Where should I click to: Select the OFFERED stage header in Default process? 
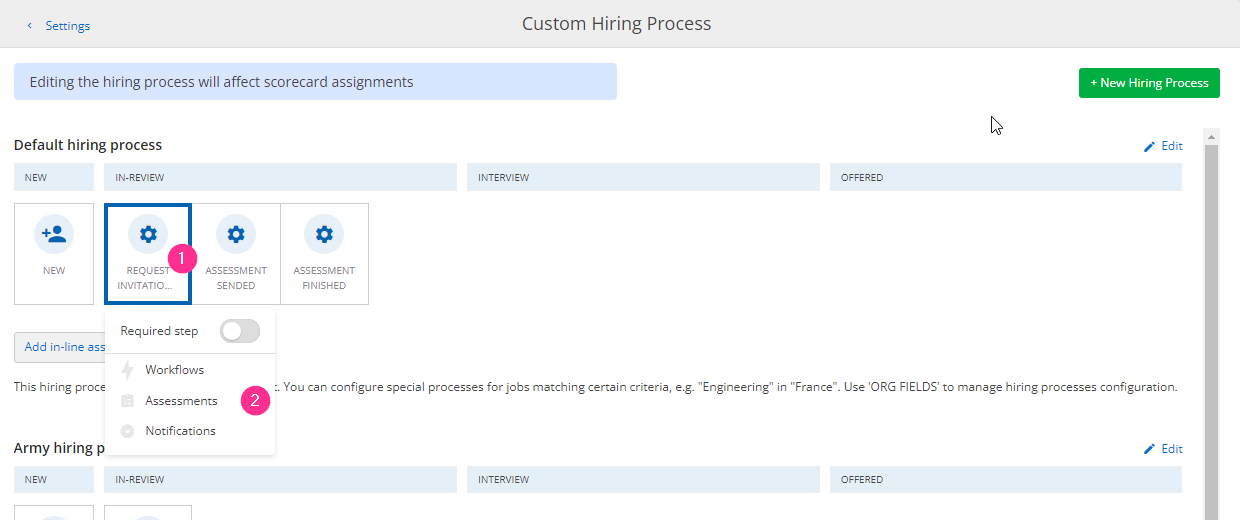pos(1005,177)
